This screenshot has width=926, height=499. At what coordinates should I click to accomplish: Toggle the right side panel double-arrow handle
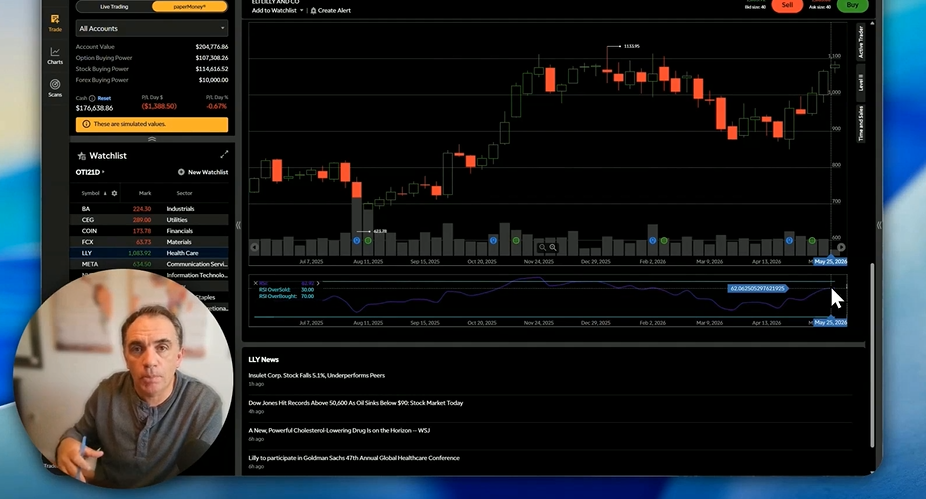click(879, 225)
